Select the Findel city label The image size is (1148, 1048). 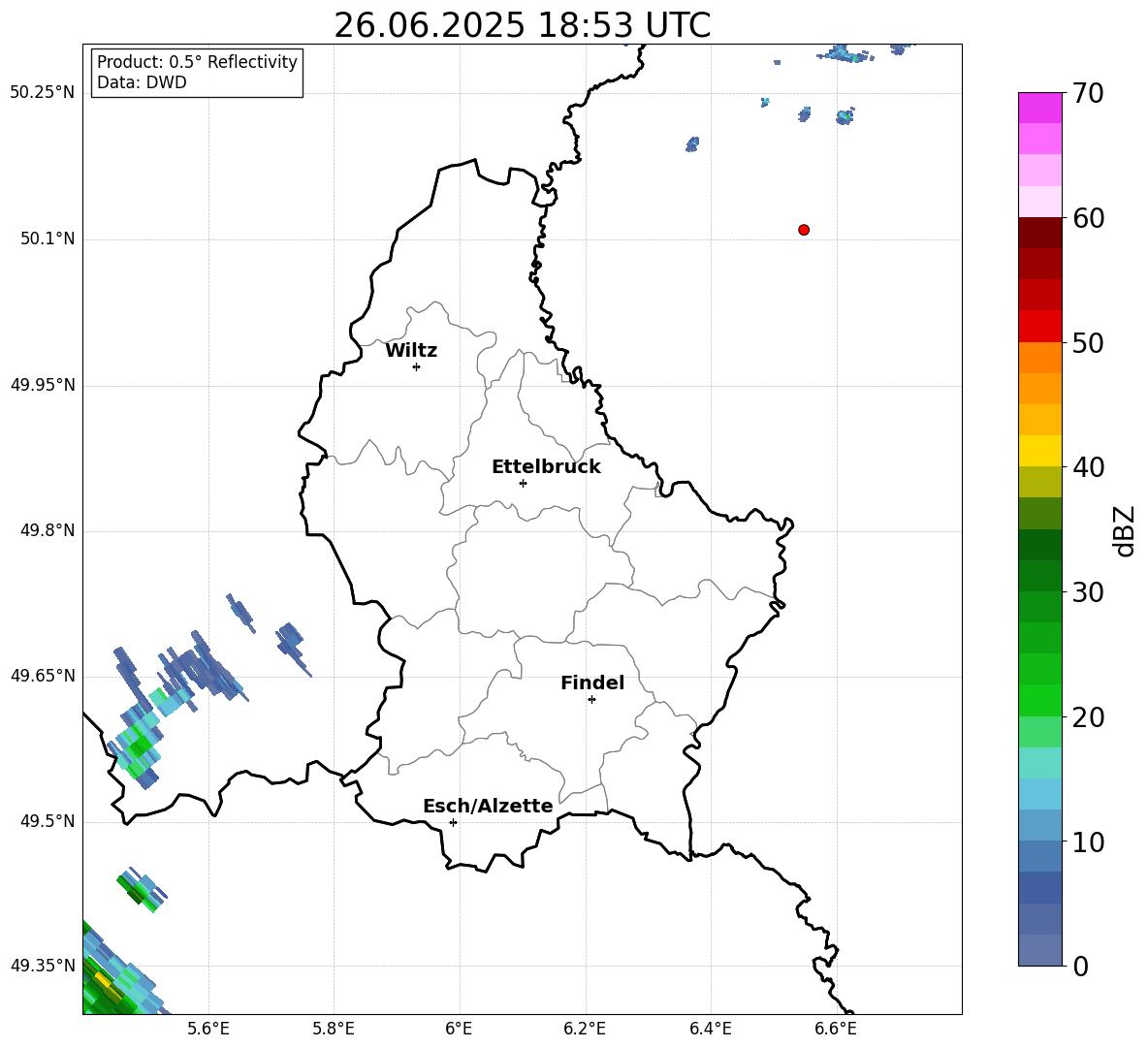pyautogui.click(x=592, y=683)
